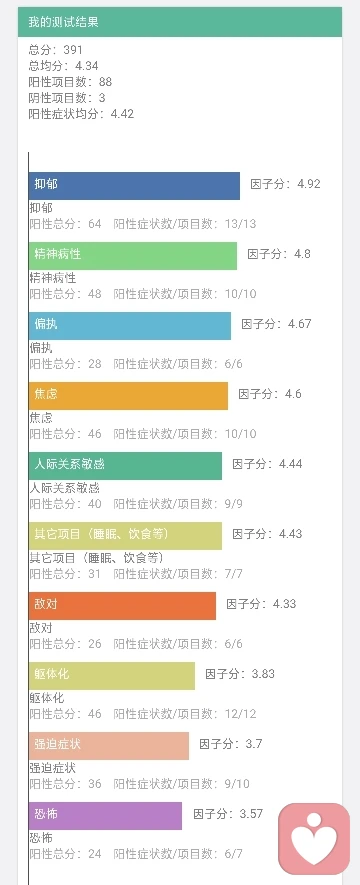This screenshot has height=885, width=360.
Task: Click the 总分：391 text
Action: point(55,50)
